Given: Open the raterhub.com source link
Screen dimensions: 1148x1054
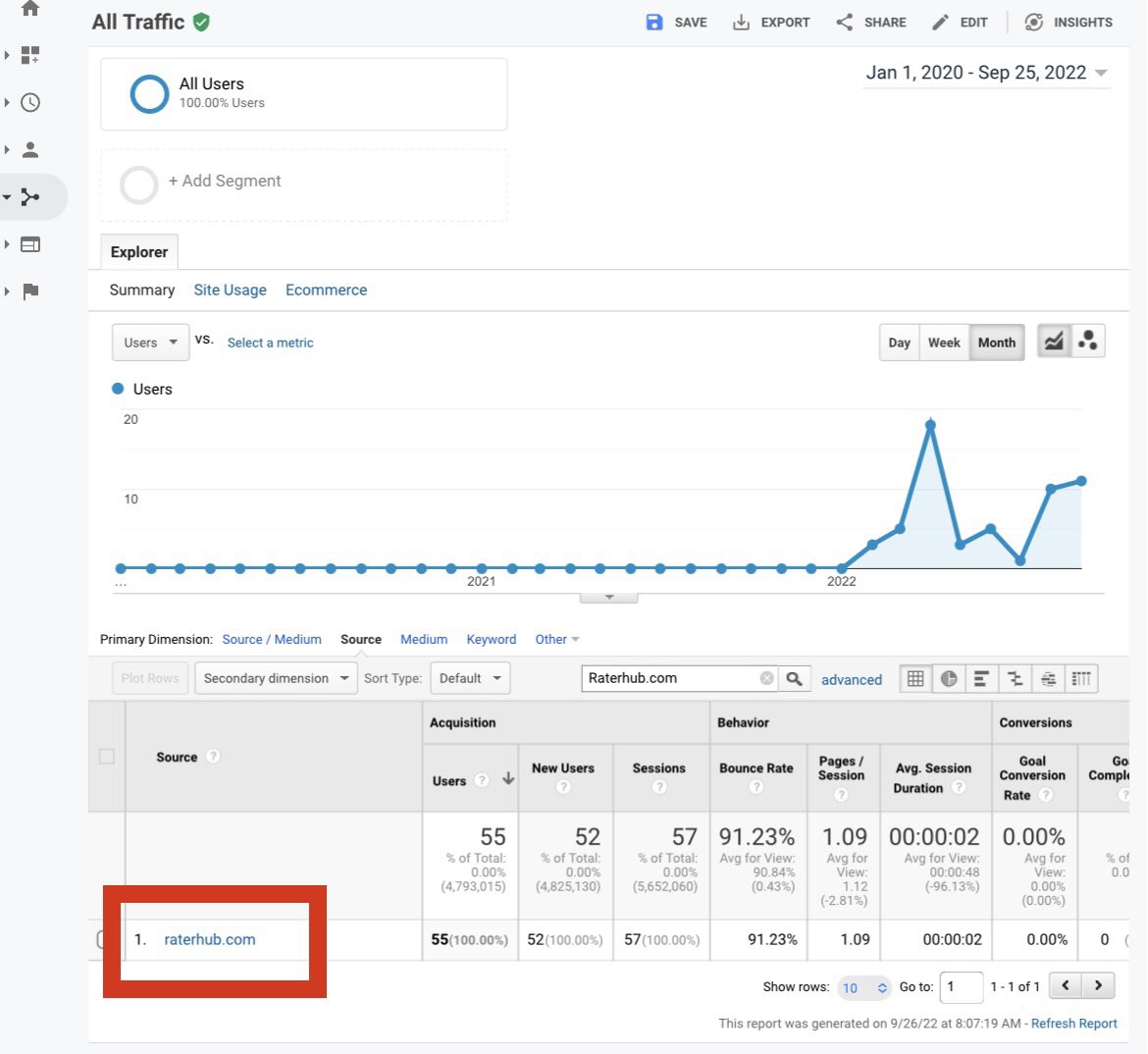Looking at the screenshot, I should pos(209,940).
